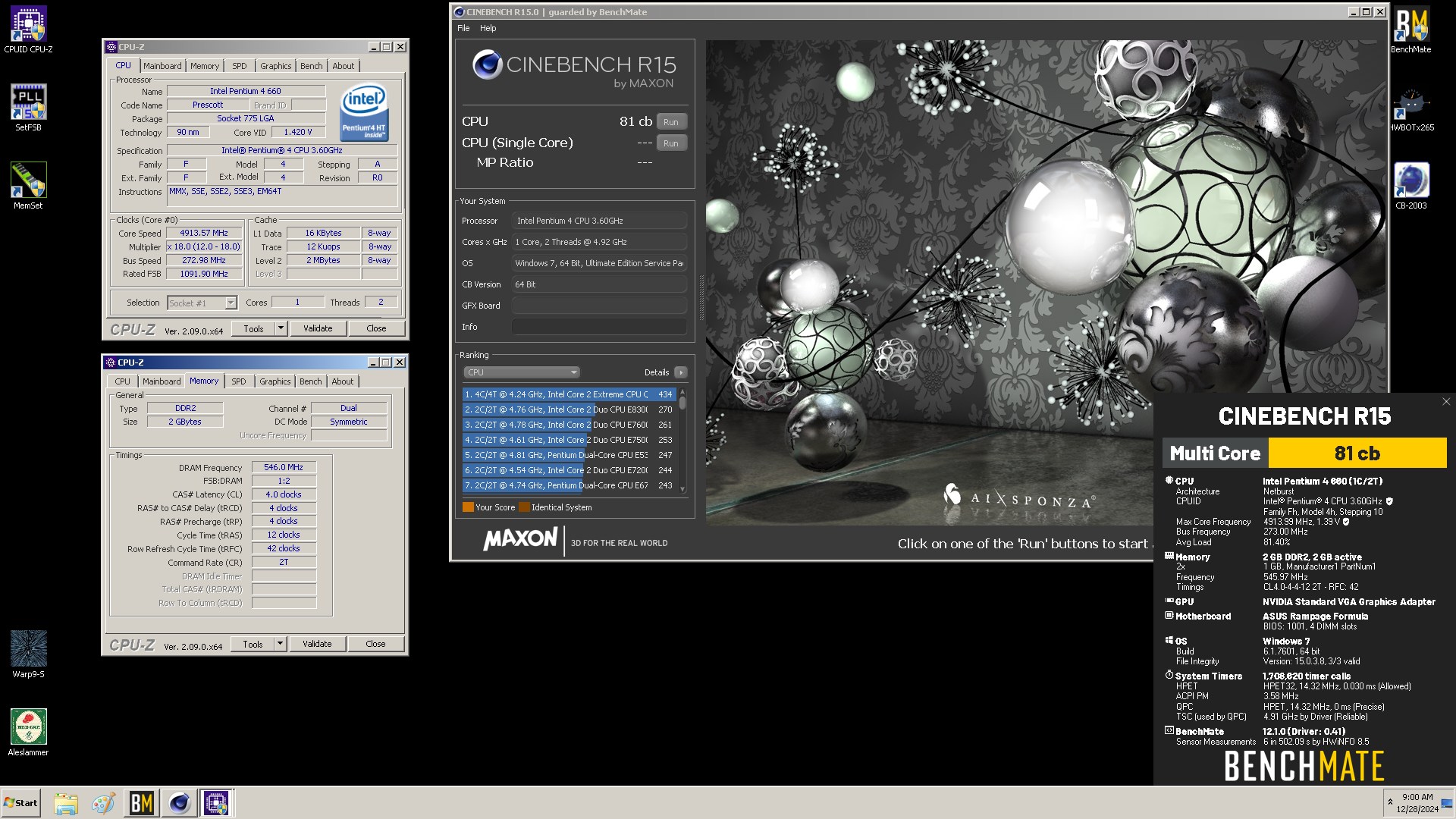
Task: Click the Details label in Ranking
Action: point(657,372)
